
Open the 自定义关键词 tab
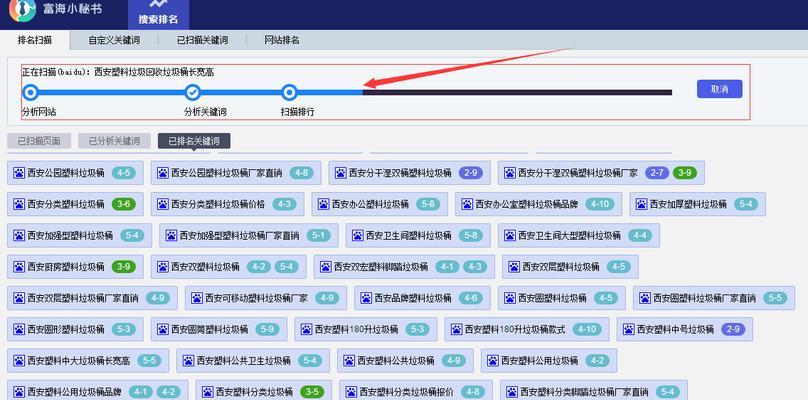click(114, 40)
